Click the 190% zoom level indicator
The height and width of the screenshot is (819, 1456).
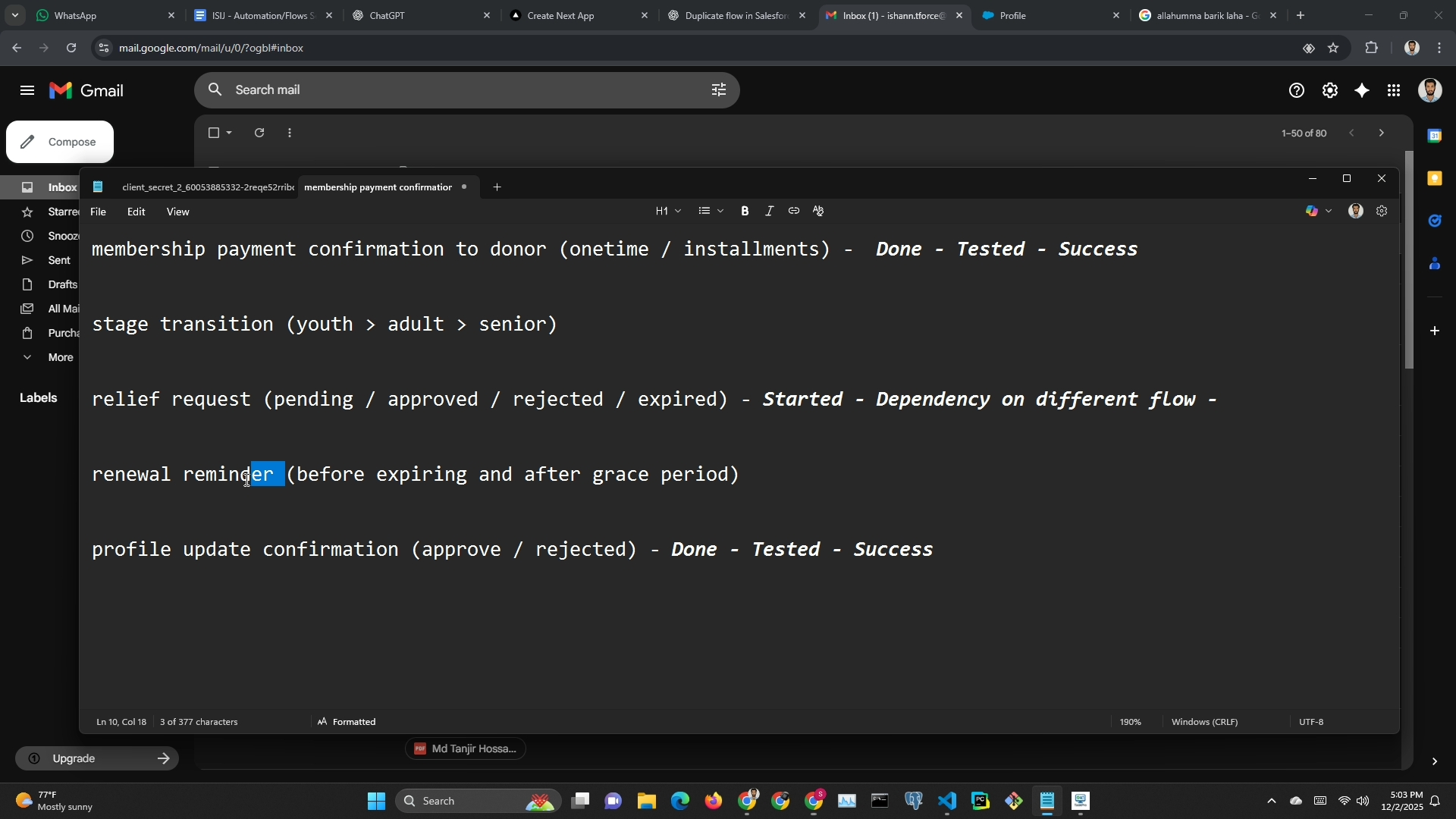[1130, 722]
